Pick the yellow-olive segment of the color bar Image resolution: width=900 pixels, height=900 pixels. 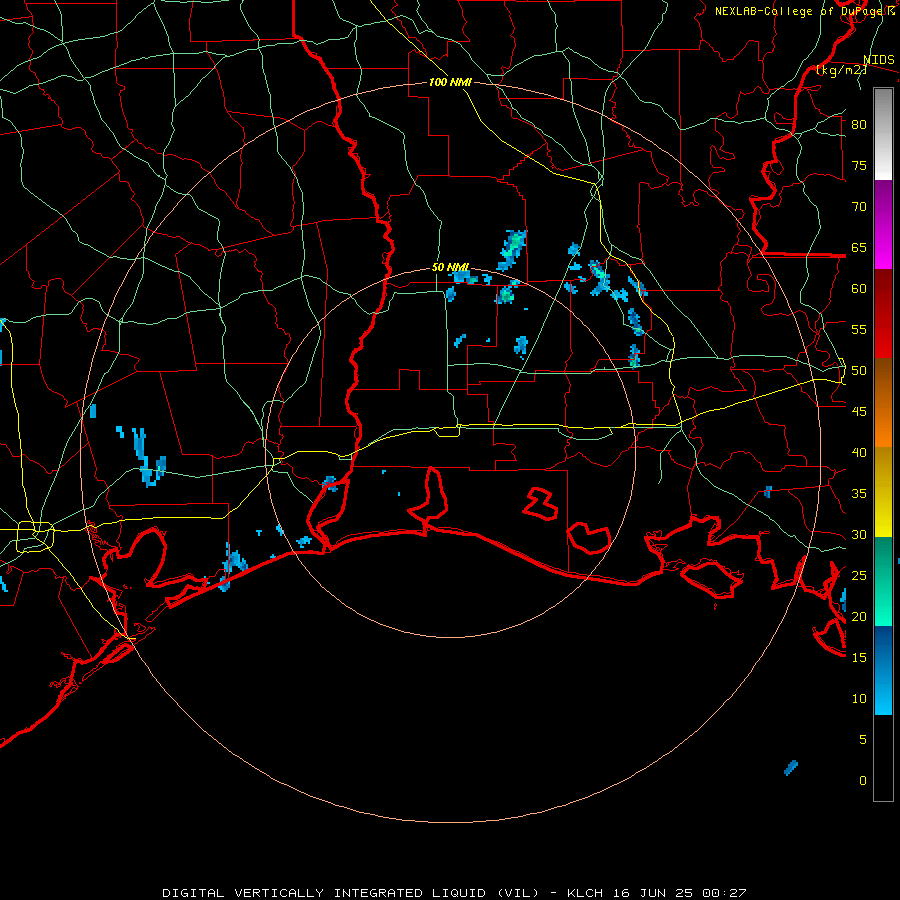[x=883, y=492]
